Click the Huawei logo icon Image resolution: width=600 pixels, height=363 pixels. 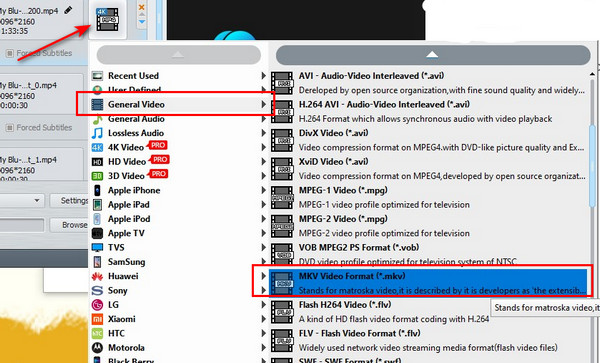tap(97, 276)
